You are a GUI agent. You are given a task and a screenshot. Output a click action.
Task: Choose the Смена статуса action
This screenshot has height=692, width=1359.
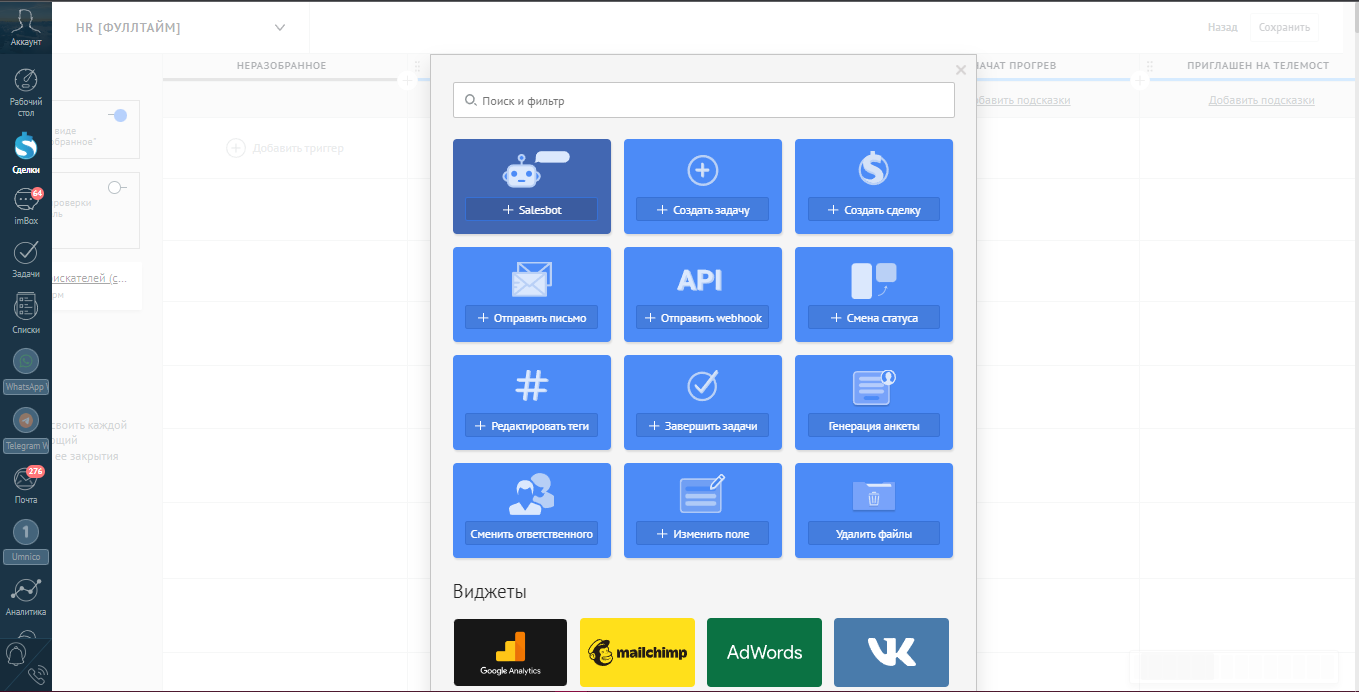[873, 318]
